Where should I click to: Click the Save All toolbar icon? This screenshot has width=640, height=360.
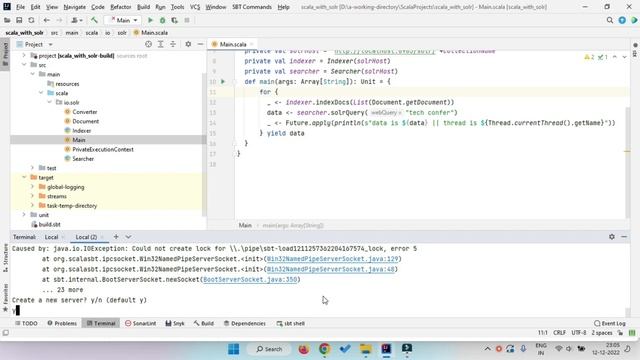19,20
